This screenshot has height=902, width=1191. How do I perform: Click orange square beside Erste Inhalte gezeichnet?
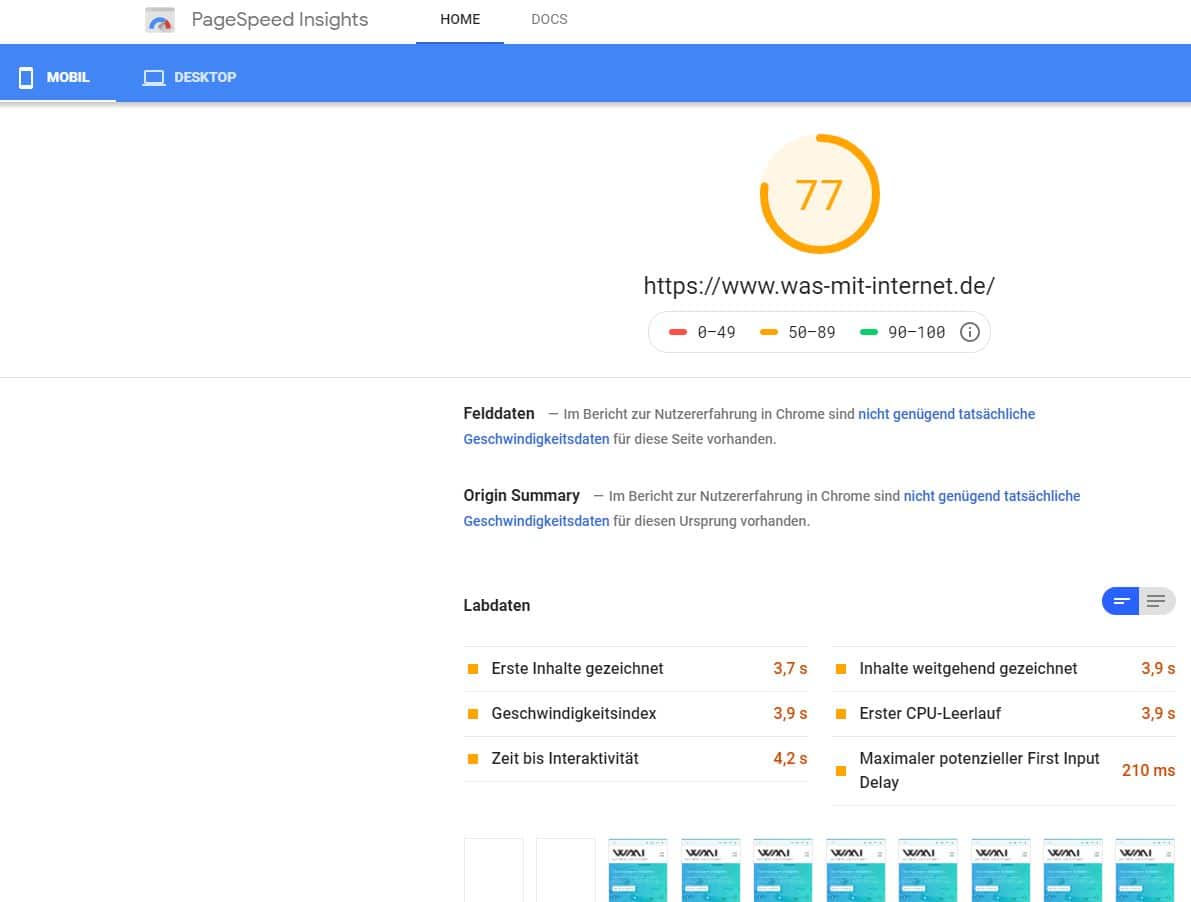click(x=472, y=669)
